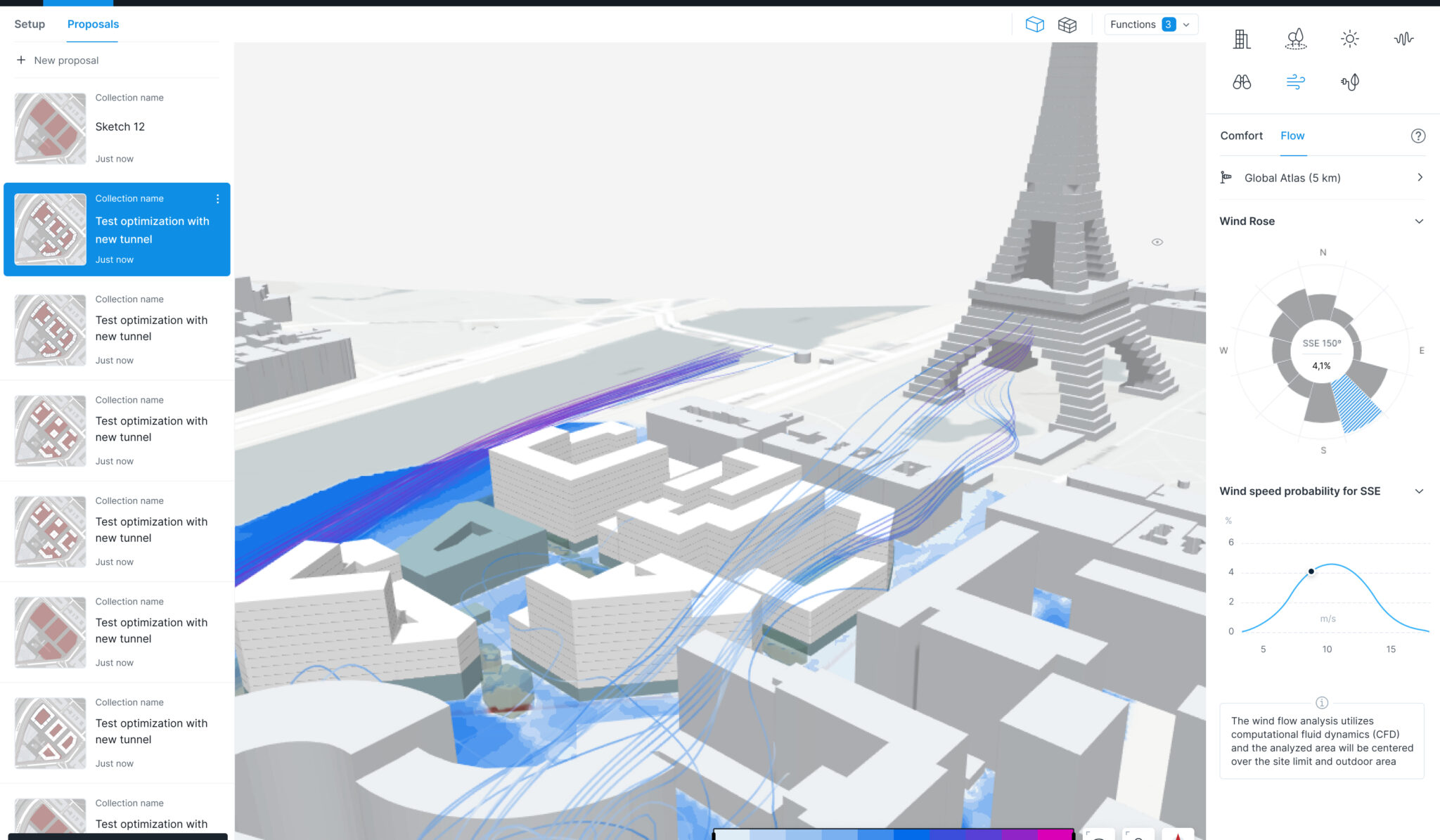Open the buildings analysis icon
Image resolution: width=1440 pixels, height=840 pixels.
1242,39
